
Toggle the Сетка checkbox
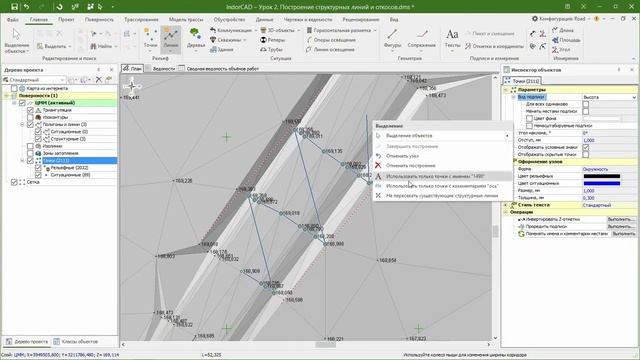tap(14, 182)
